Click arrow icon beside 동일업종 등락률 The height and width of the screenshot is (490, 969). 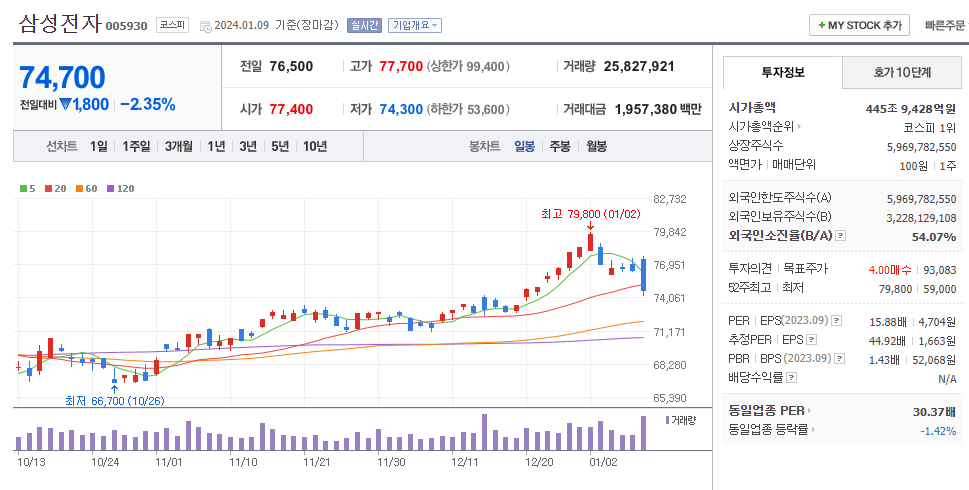(x=813, y=429)
